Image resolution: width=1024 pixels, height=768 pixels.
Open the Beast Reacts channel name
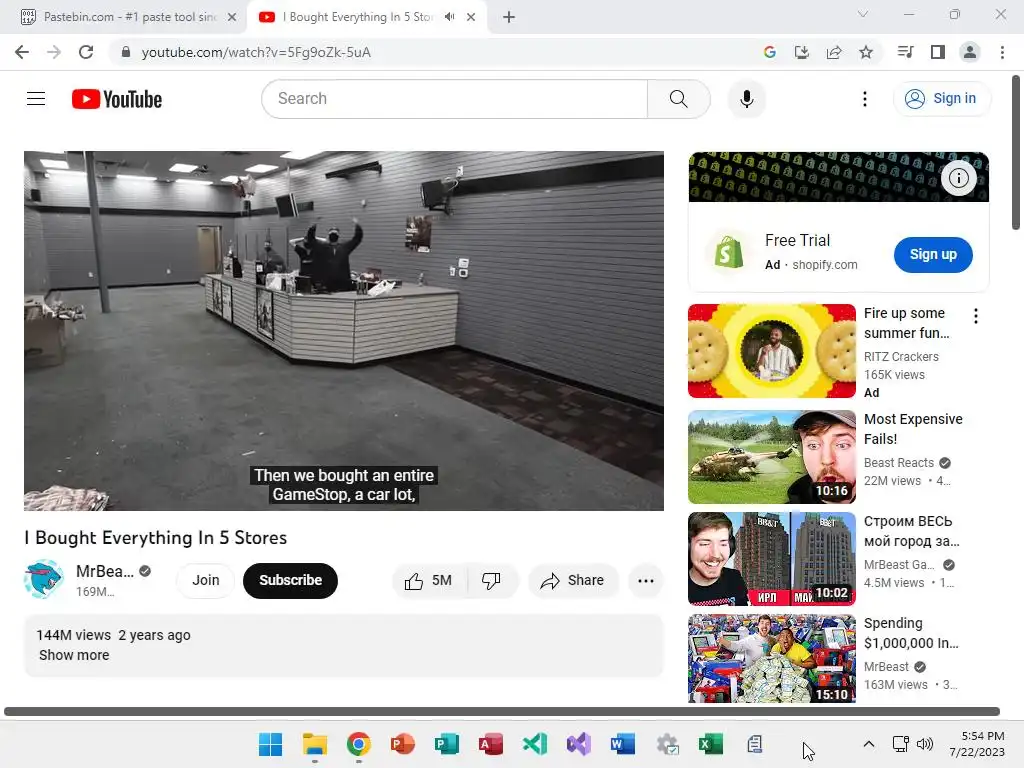[x=899, y=462]
